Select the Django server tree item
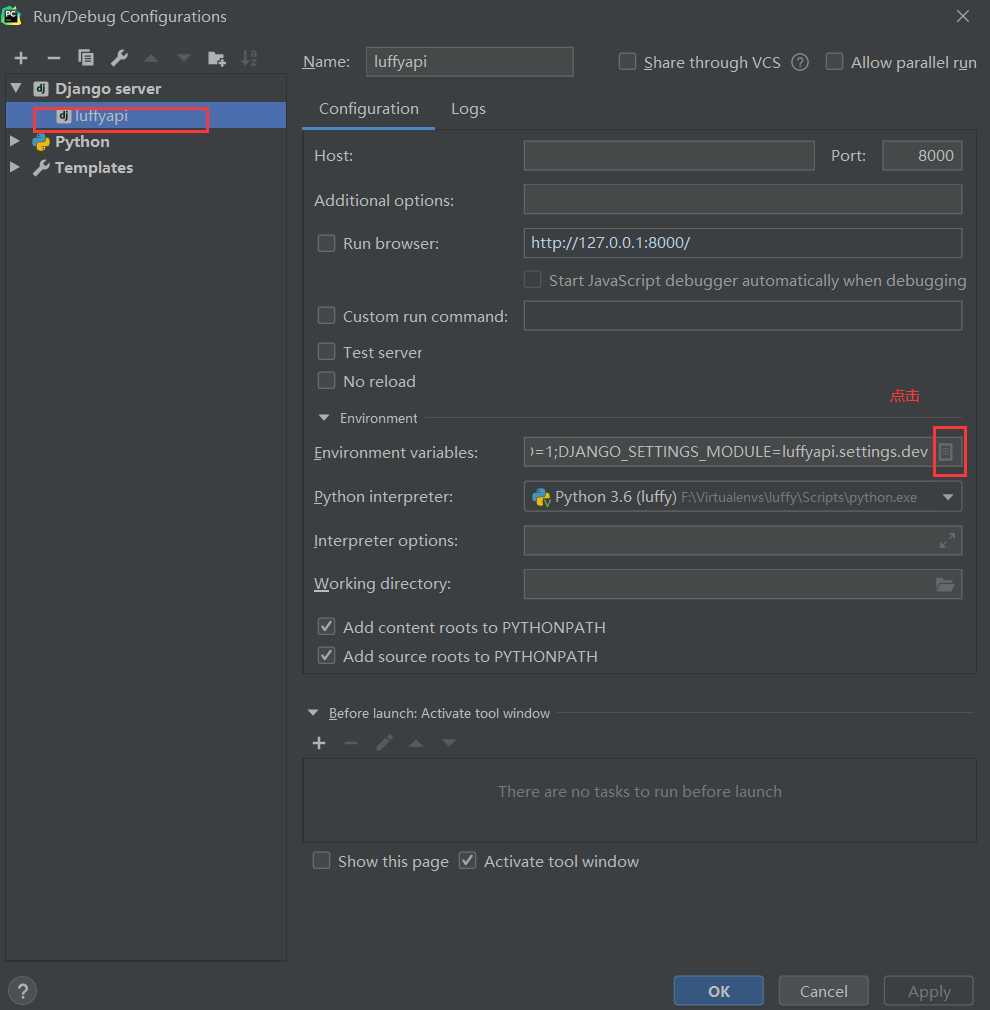 pyautogui.click(x=108, y=88)
